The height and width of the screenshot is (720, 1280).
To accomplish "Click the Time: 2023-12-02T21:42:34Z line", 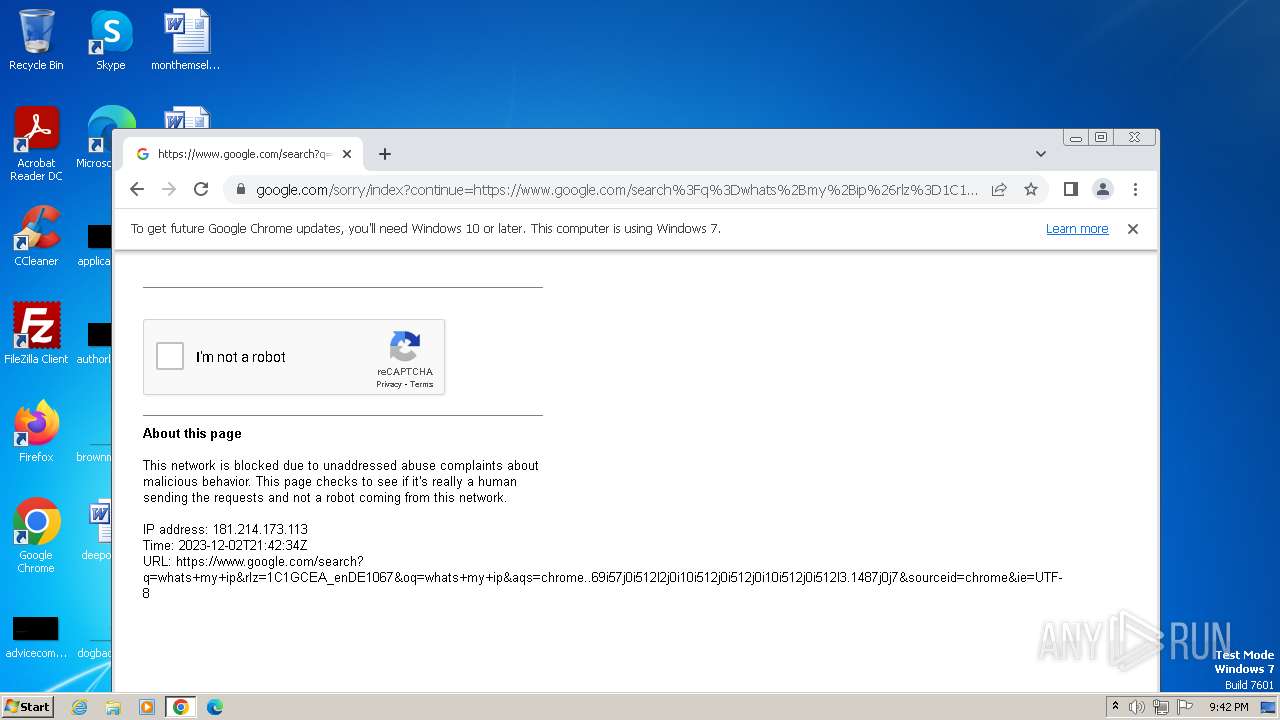I will tap(225, 545).
